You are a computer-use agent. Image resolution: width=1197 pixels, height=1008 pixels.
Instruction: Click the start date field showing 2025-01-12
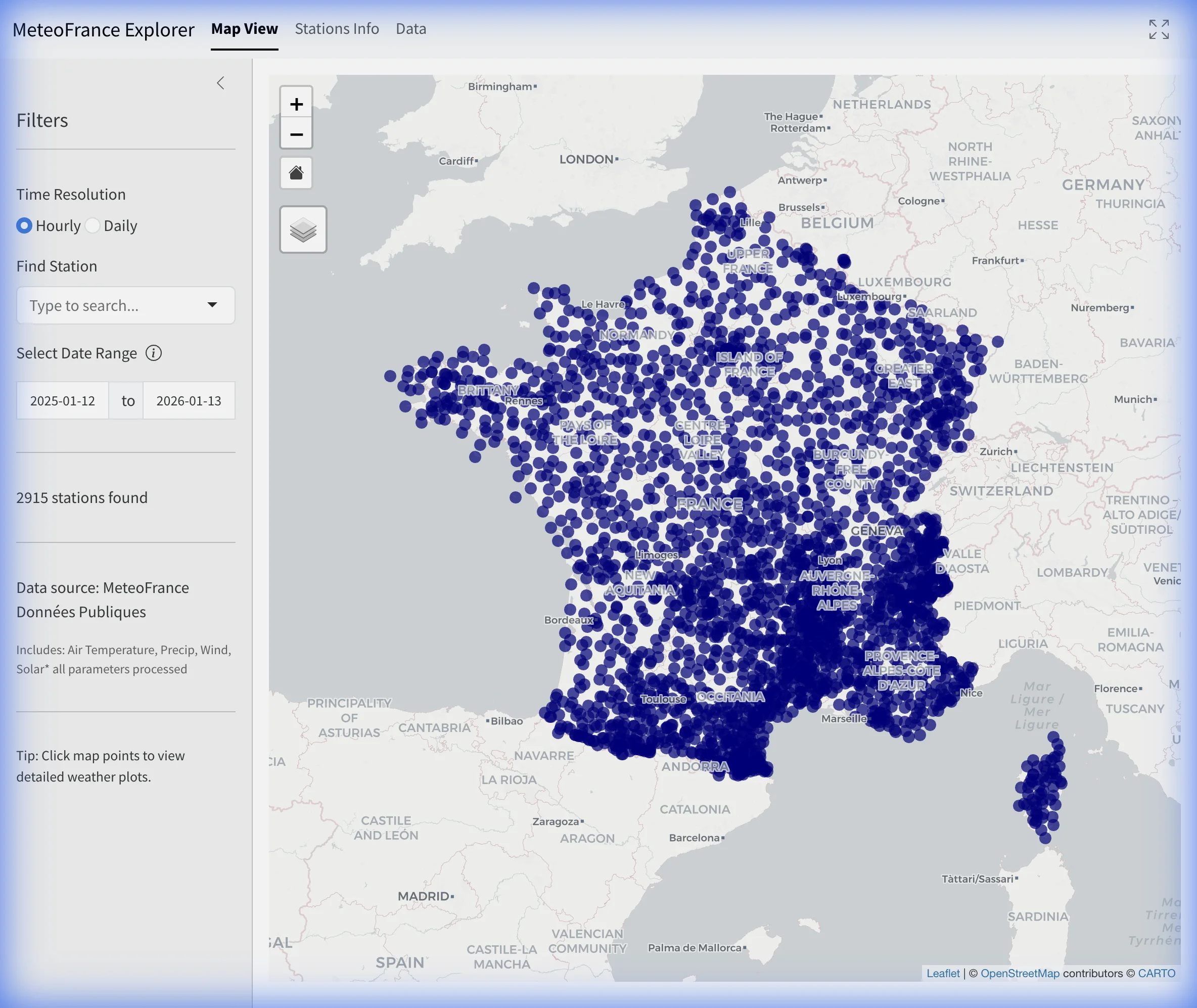(x=63, y=400)
